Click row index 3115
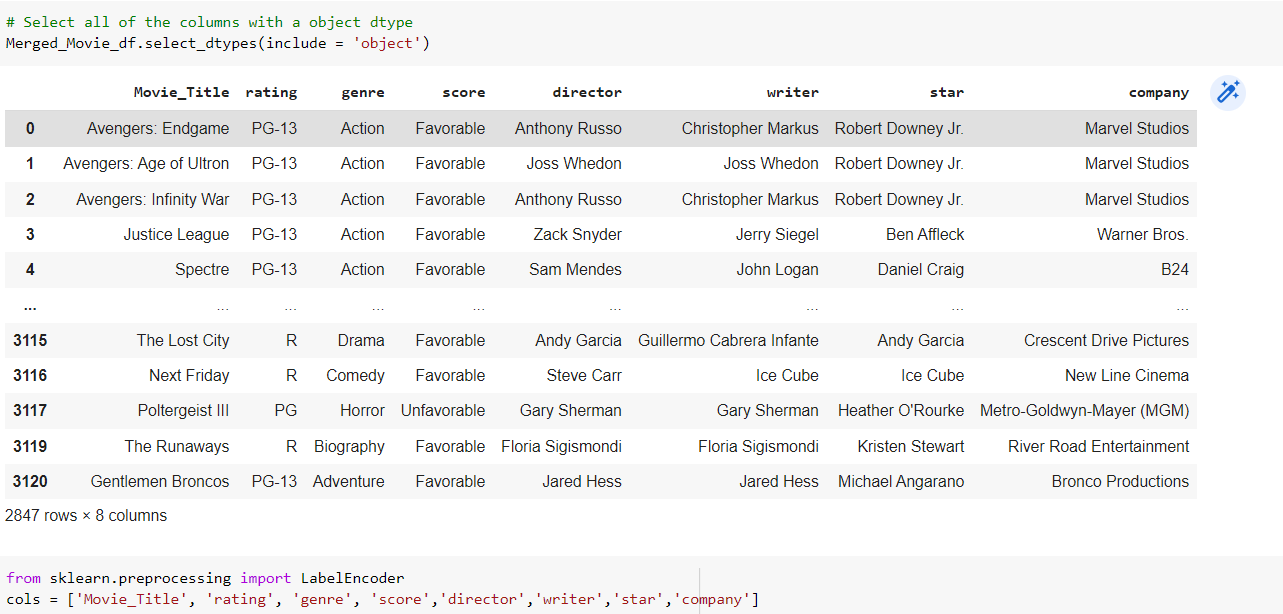Screen dimensions: 1283x614 [30, 340]
